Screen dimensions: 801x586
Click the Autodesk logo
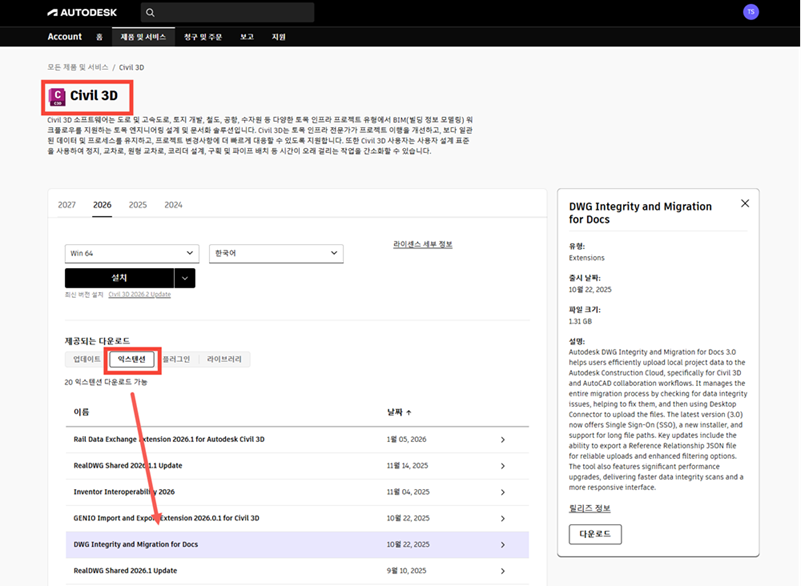point(82,12)
